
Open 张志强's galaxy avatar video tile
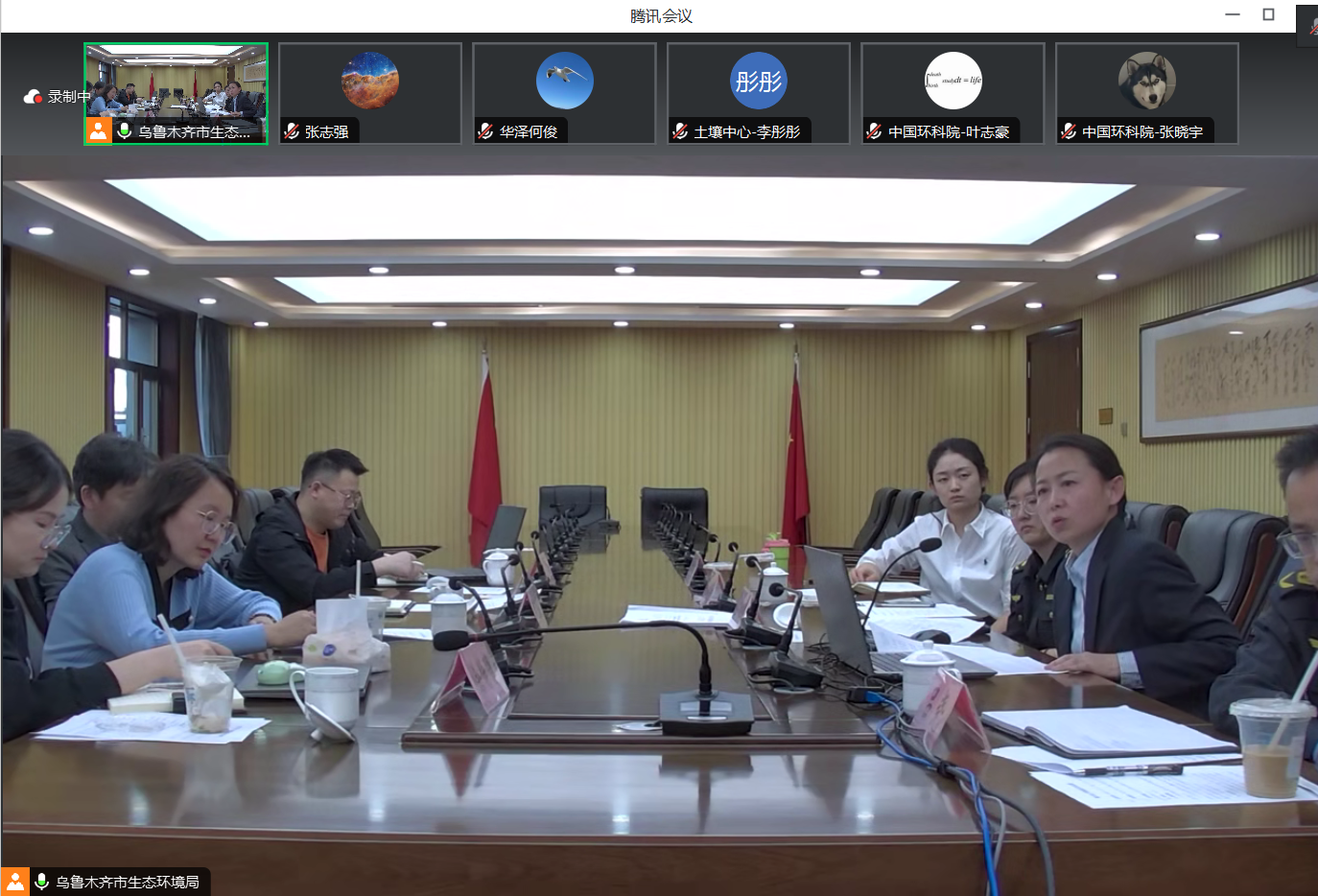click(x=369, y=81)
